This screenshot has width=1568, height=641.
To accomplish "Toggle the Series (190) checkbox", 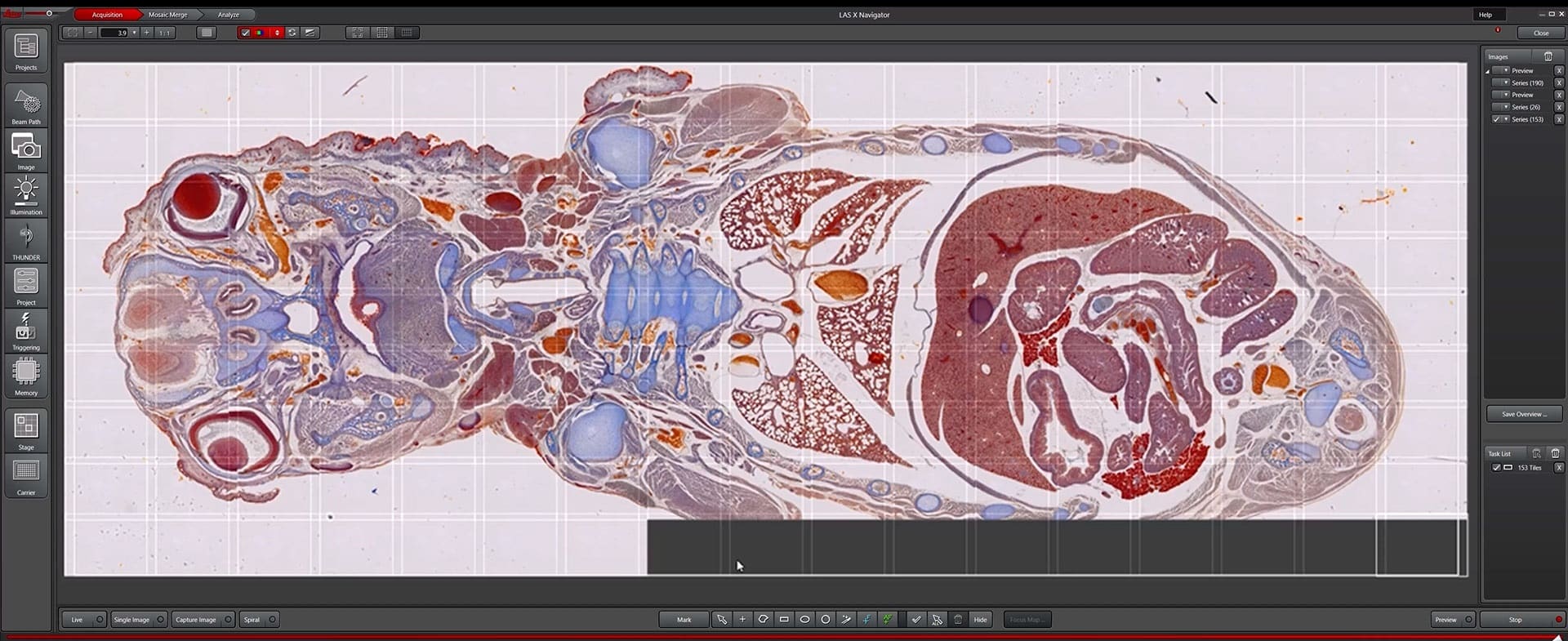I will tap(1496, 82).
